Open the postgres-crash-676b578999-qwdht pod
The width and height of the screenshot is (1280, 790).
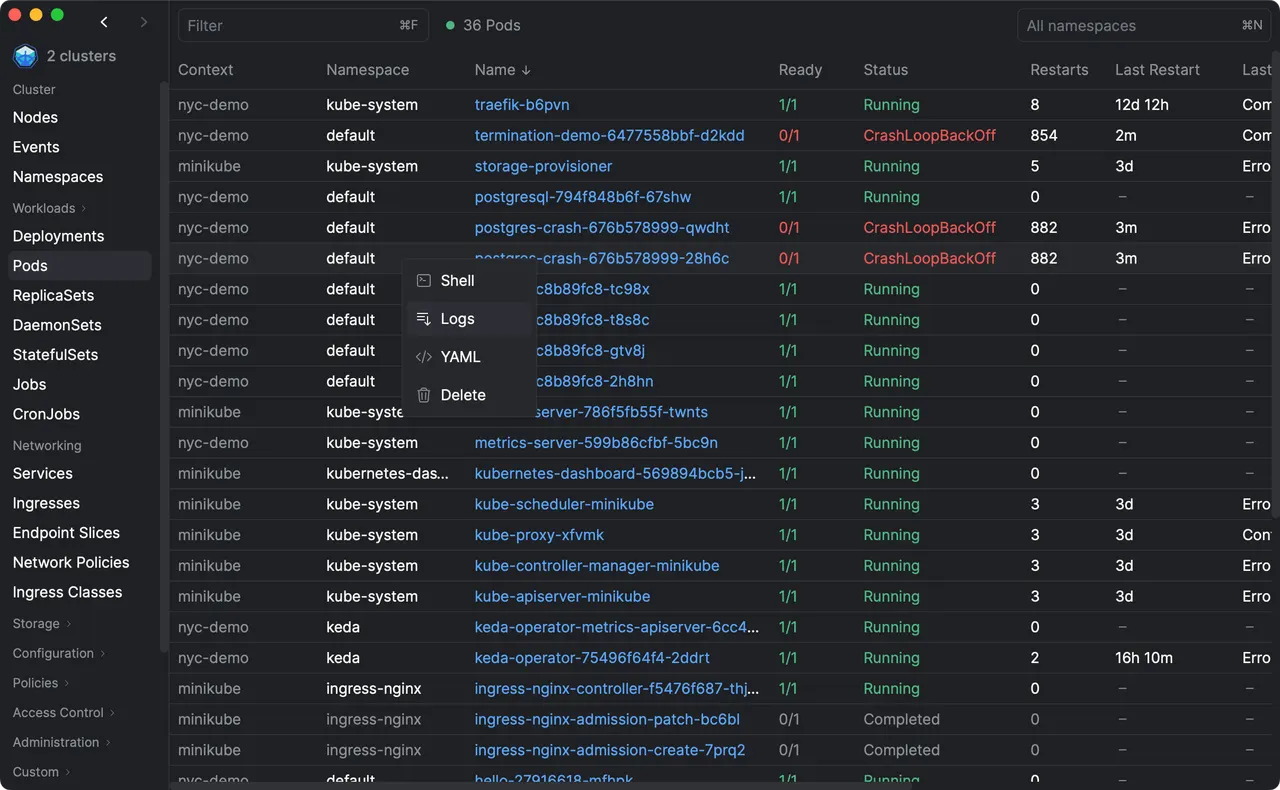coord(602,228)
